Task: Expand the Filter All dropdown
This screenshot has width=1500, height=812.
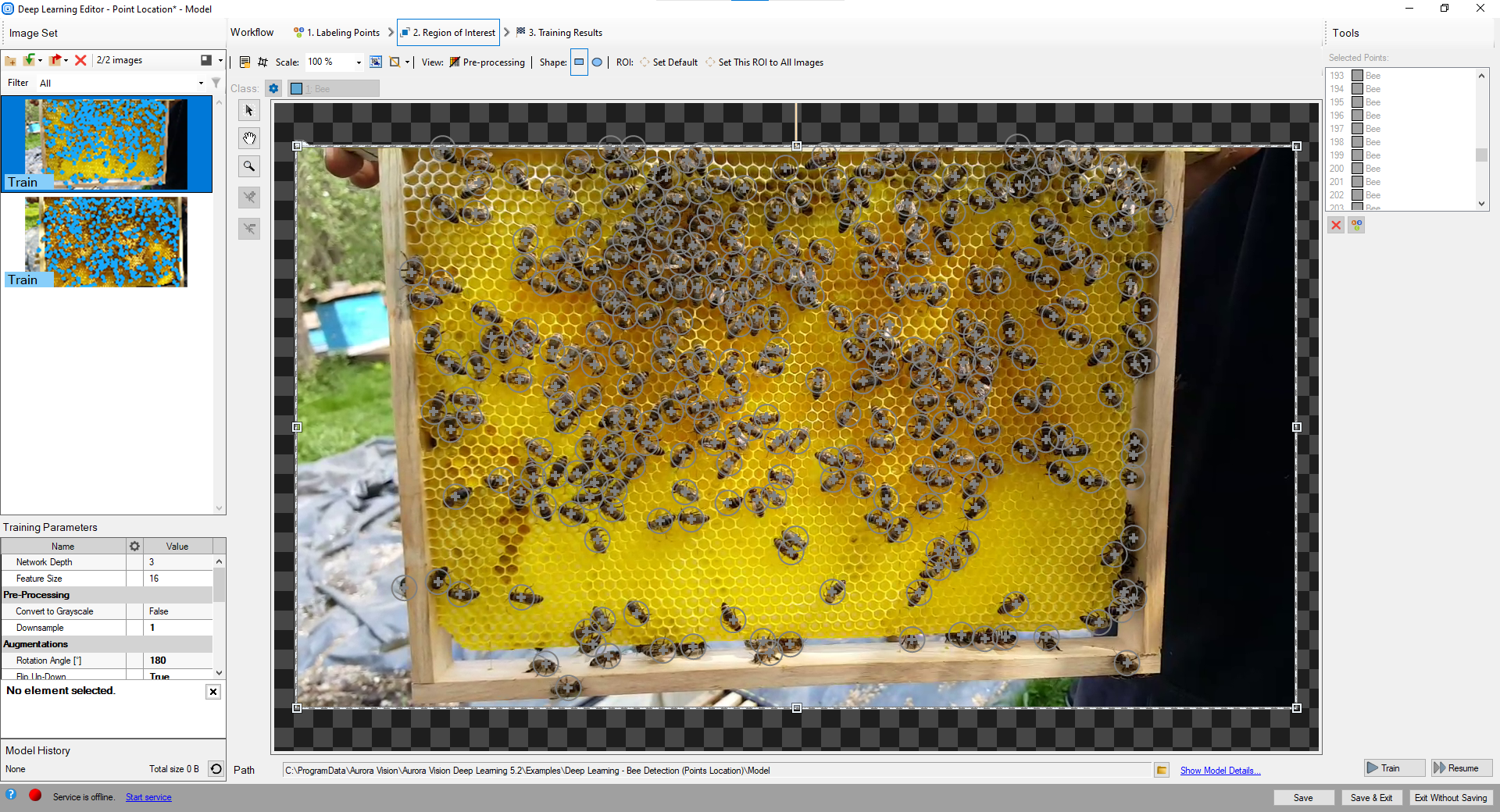Action: [x=201, y=84]
